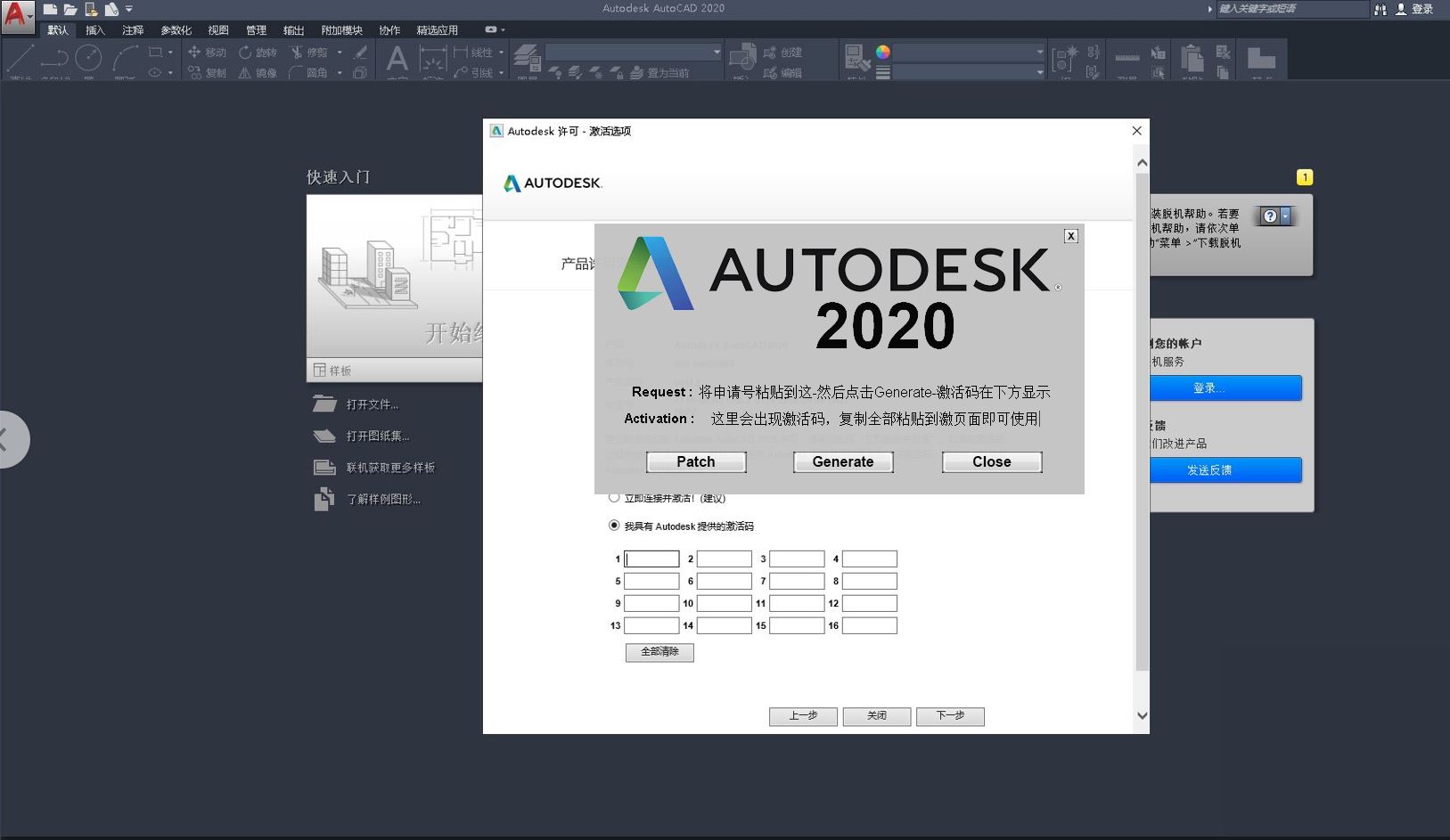Click the 打开文件... link on start page
The width and height of the screenshot is (1450, 840).
(x=372, y=404)
